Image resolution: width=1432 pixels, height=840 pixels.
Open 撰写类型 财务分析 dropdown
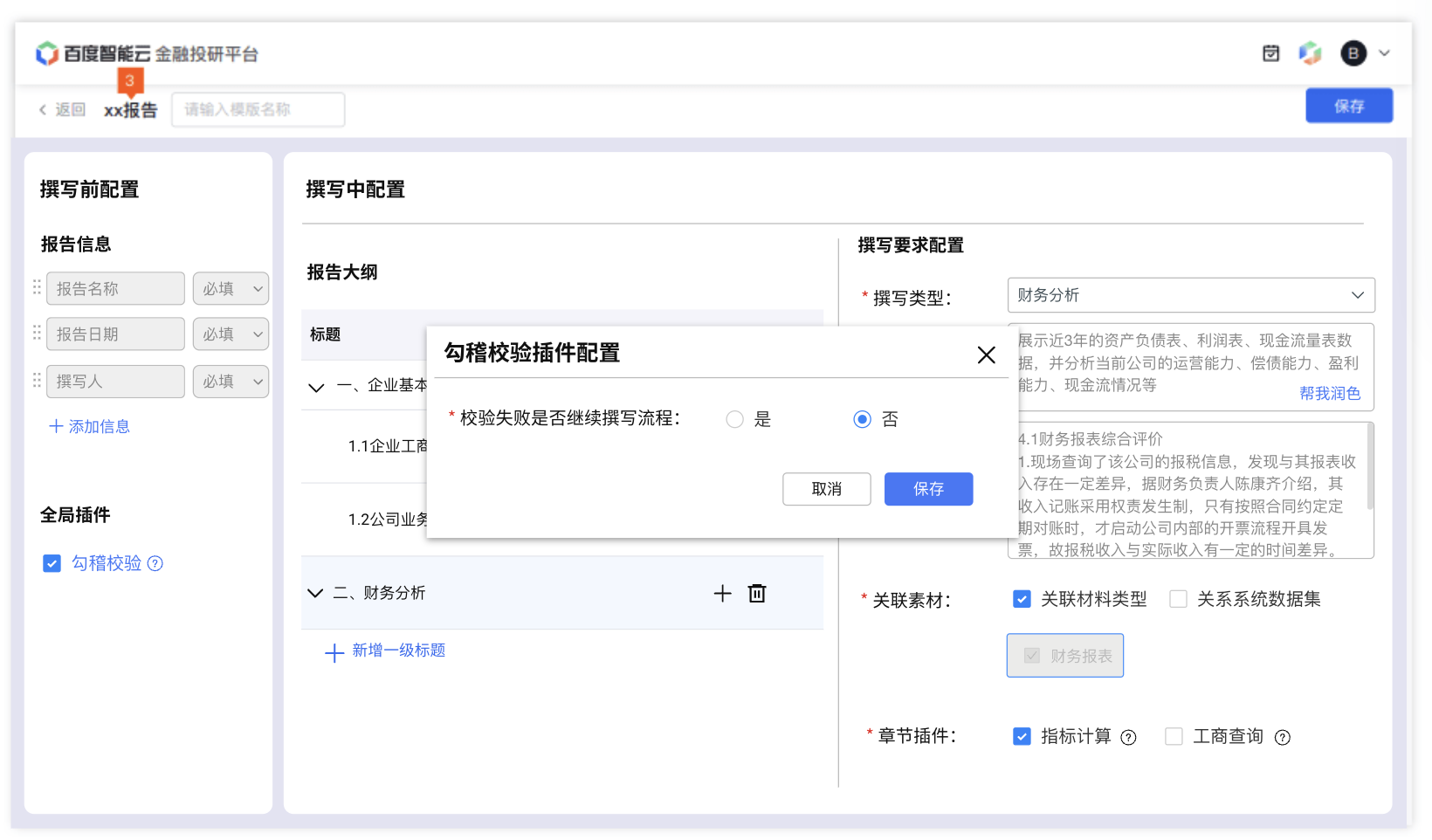click(1191, 295)
